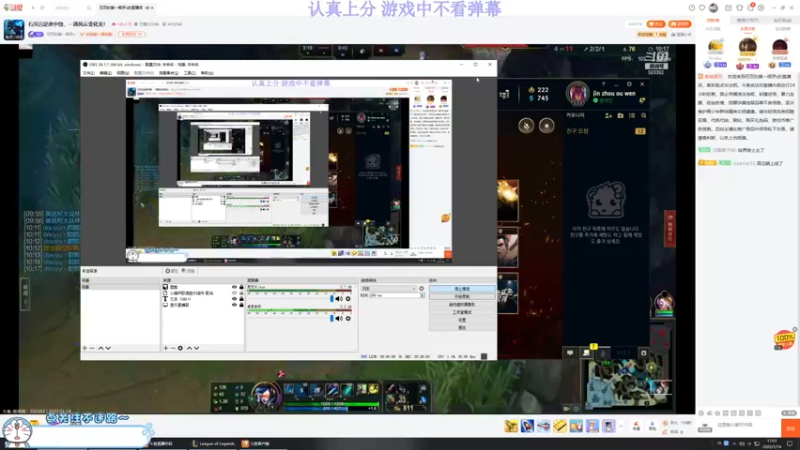Click the fifth OBS controls button
The width and height of the screenshot is (800, 450).
(x=462, y=319)
